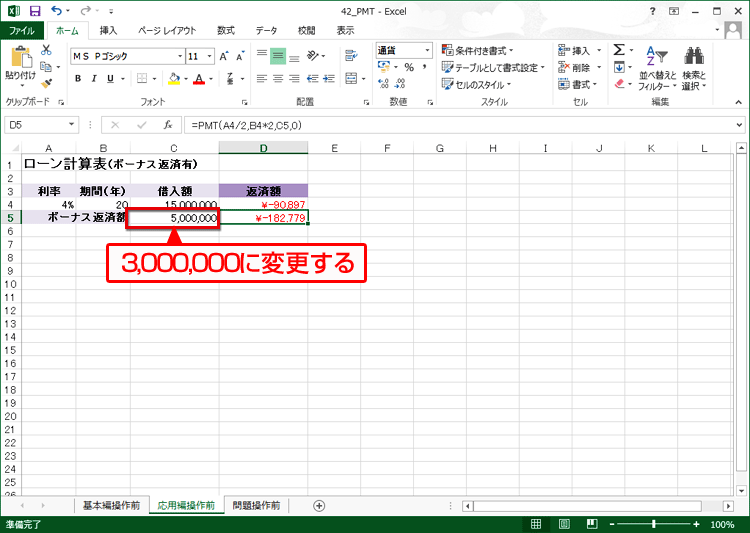
Task: Select the Format Painter brush
Action: [46, 84]
